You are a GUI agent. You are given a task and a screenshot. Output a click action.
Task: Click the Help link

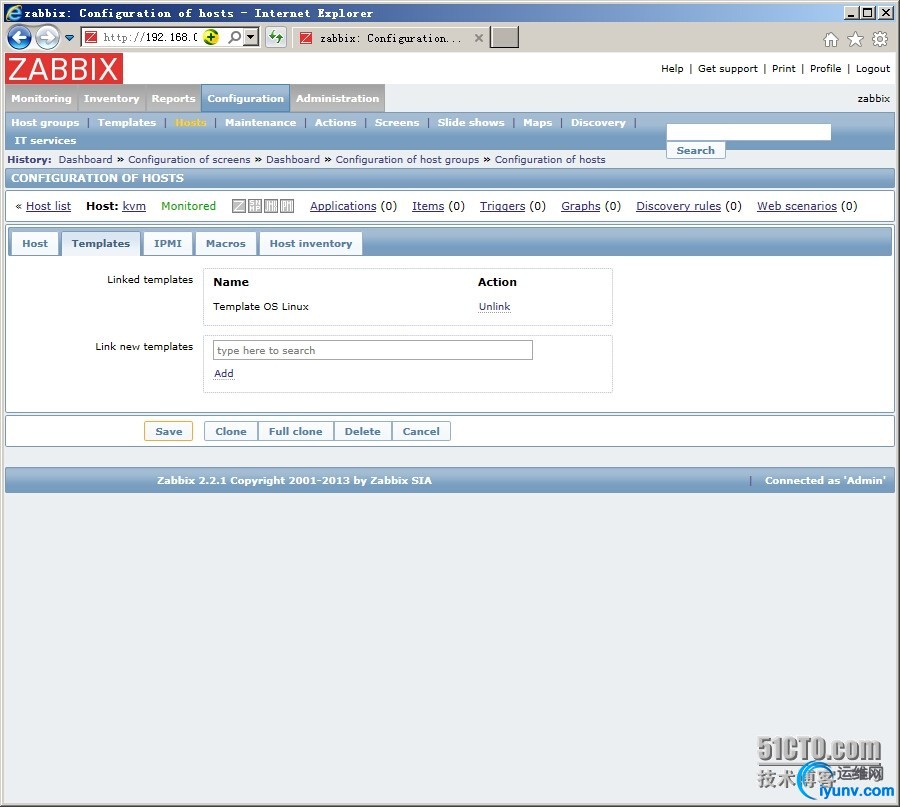coord(672,68)
